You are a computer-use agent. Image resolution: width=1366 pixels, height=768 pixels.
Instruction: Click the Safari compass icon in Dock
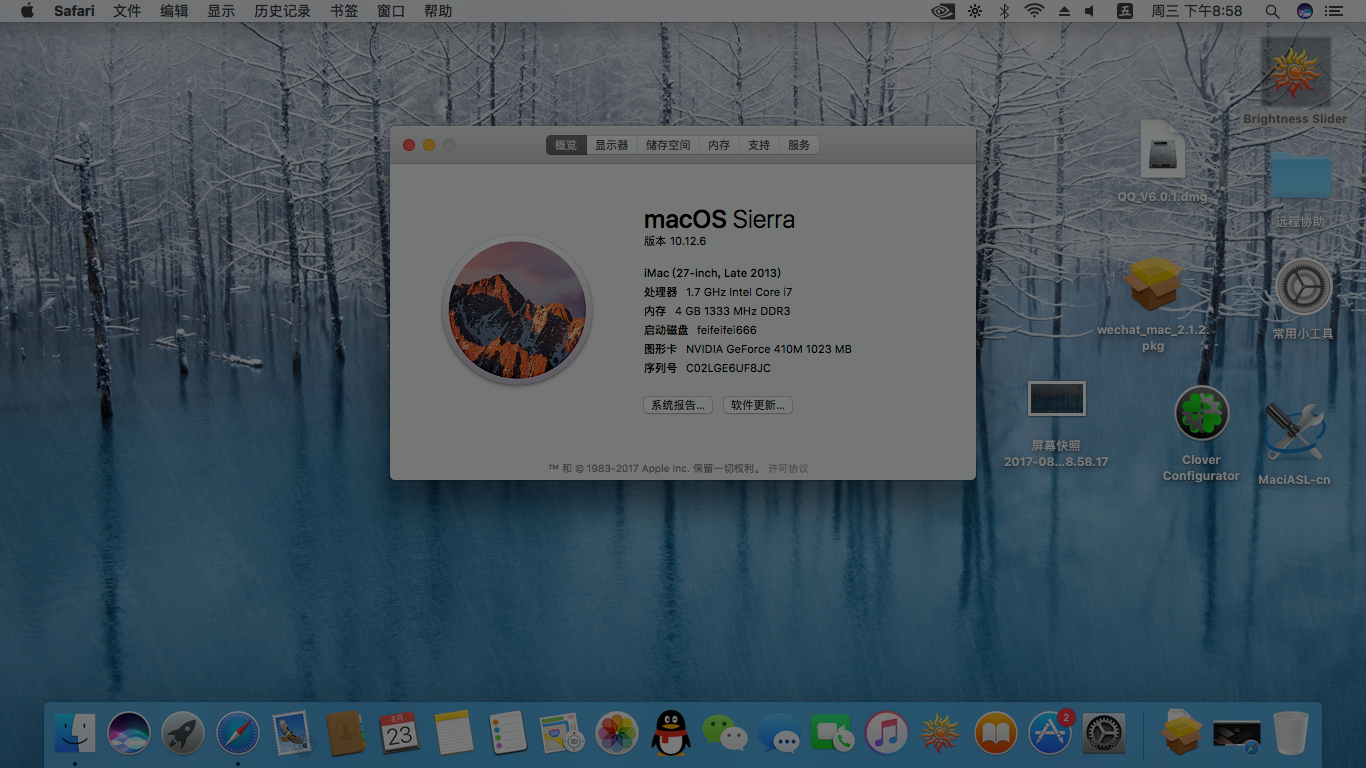point(238,733)
